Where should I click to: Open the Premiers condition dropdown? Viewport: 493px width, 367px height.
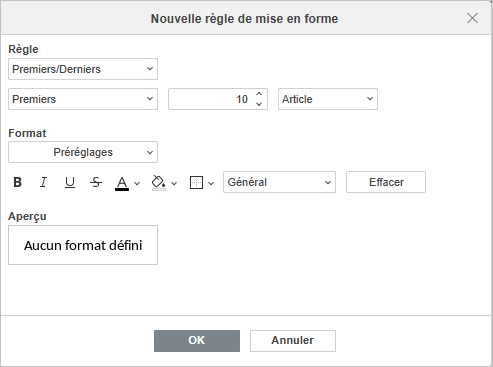pos(83,99)
